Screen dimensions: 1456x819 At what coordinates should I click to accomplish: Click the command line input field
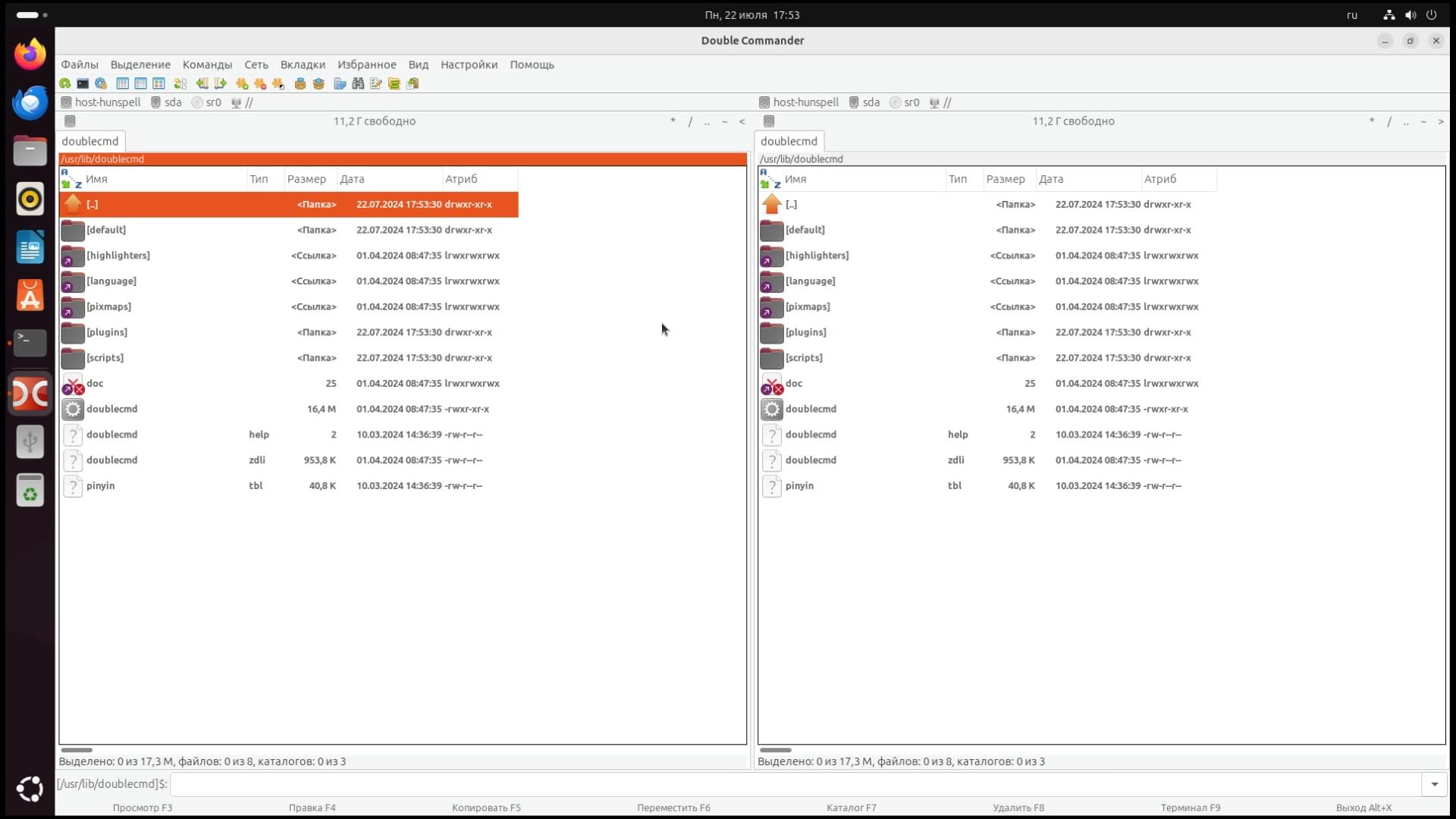(x=795, y=784)
